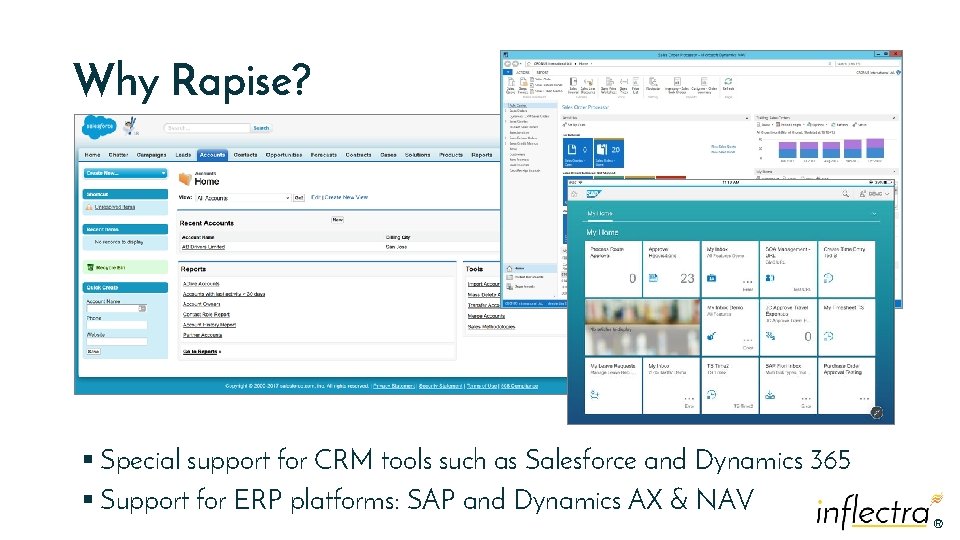Click the SAP Fiori home icon
The width and height of the screenshot is (960, 540).
[x=574, y=193]
